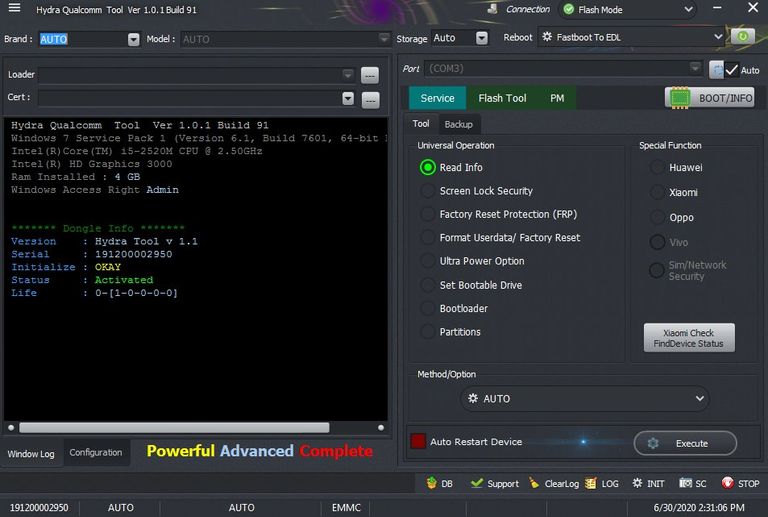
Task: Select Set Bootable Drive option
Action: click(x=428, y=285)
